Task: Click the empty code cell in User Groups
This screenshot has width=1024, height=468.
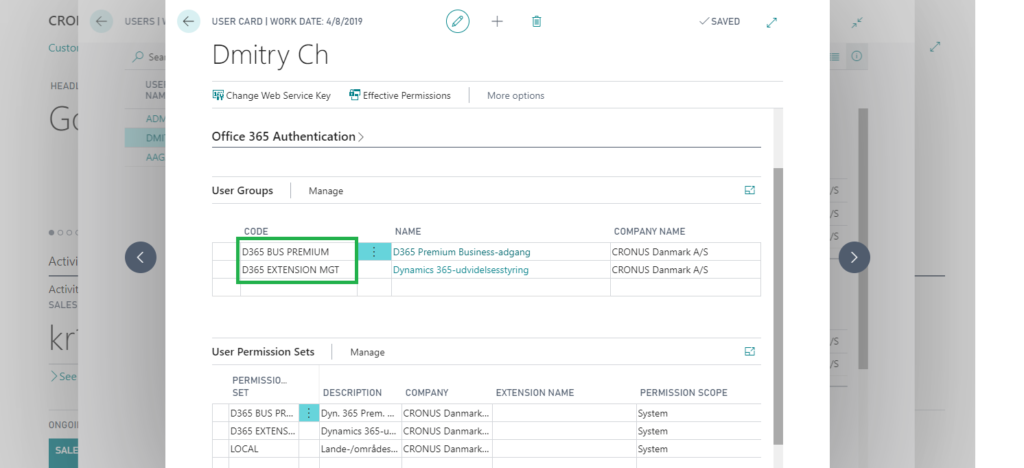Action: 298,287
